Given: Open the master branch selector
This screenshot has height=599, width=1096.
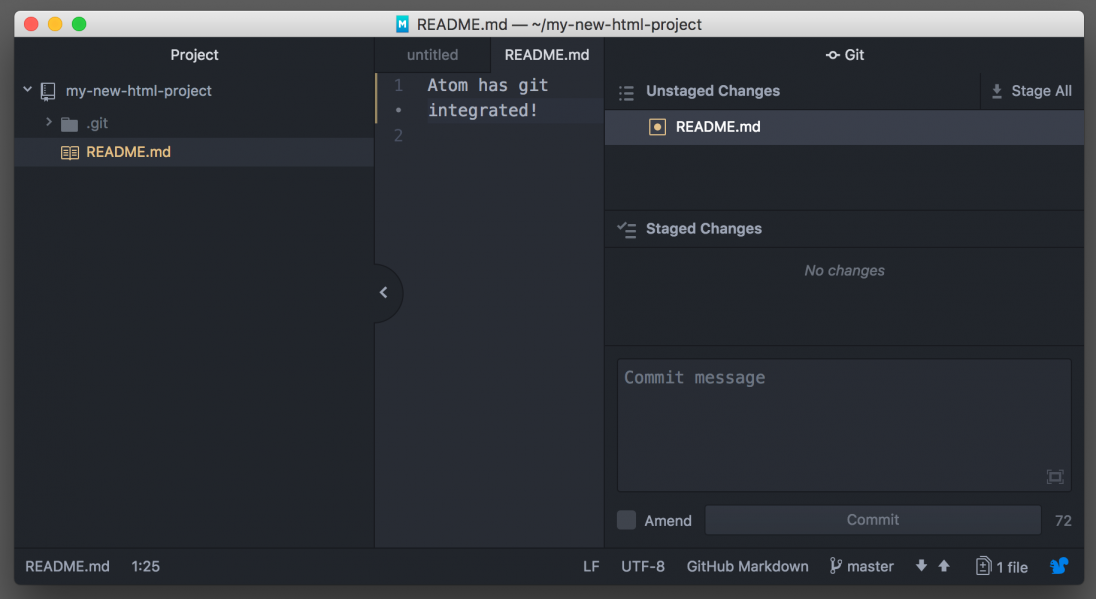Looking at the screenshot, I should 861,567.
